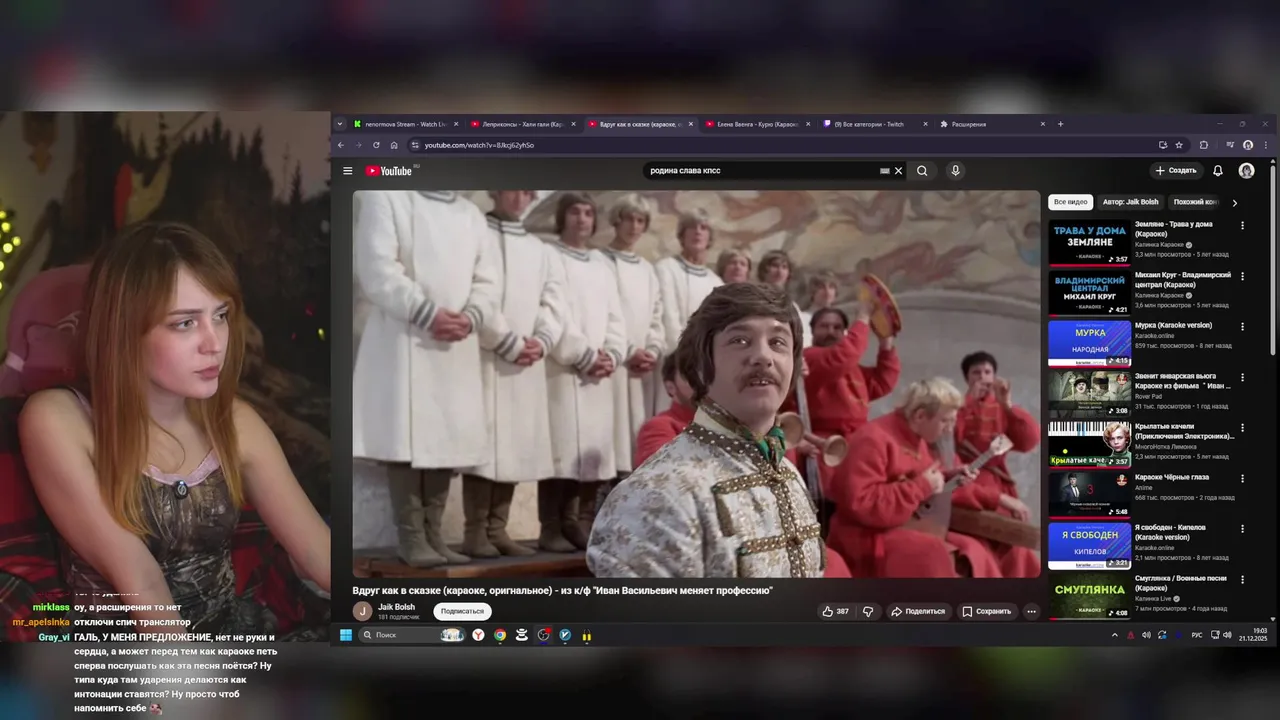This screenshot has width=1280, height=720.
Task: Switch to the 'Расширения' tab
Action: click(x=990, y=124)
